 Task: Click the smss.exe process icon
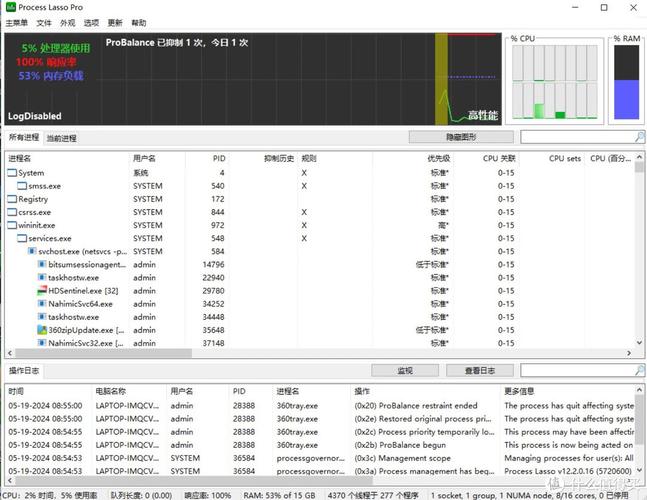tap(22, 186)
